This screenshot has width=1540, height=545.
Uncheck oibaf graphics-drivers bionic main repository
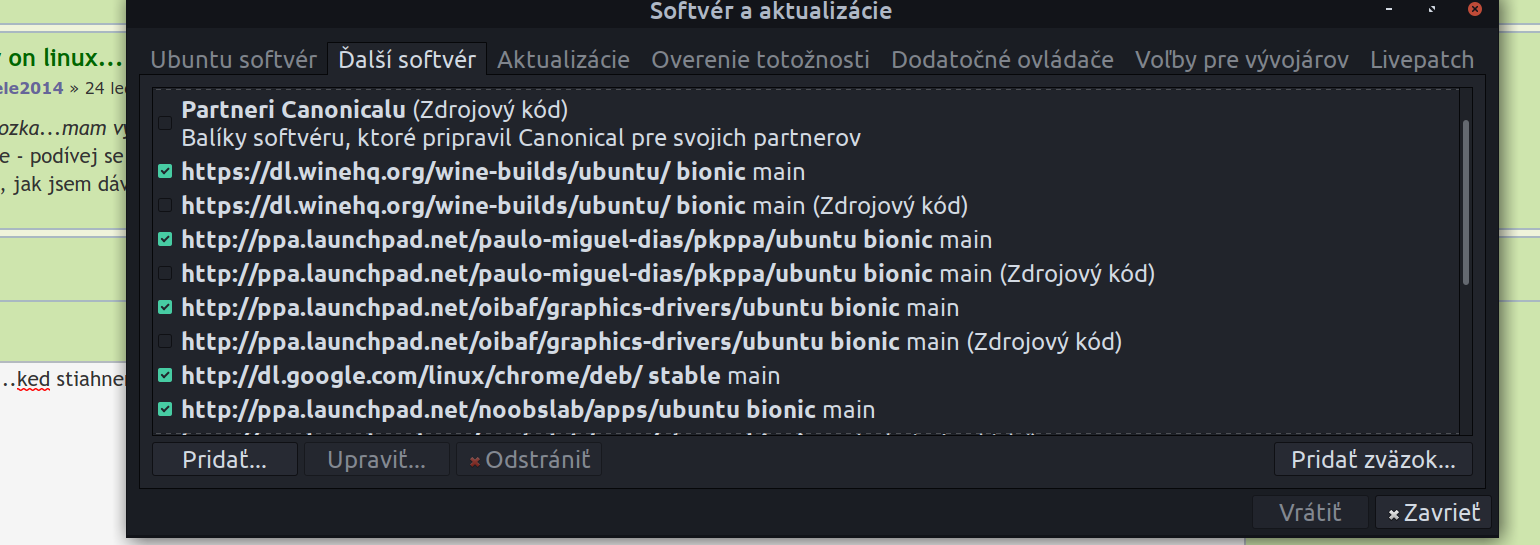coord(166,308)
